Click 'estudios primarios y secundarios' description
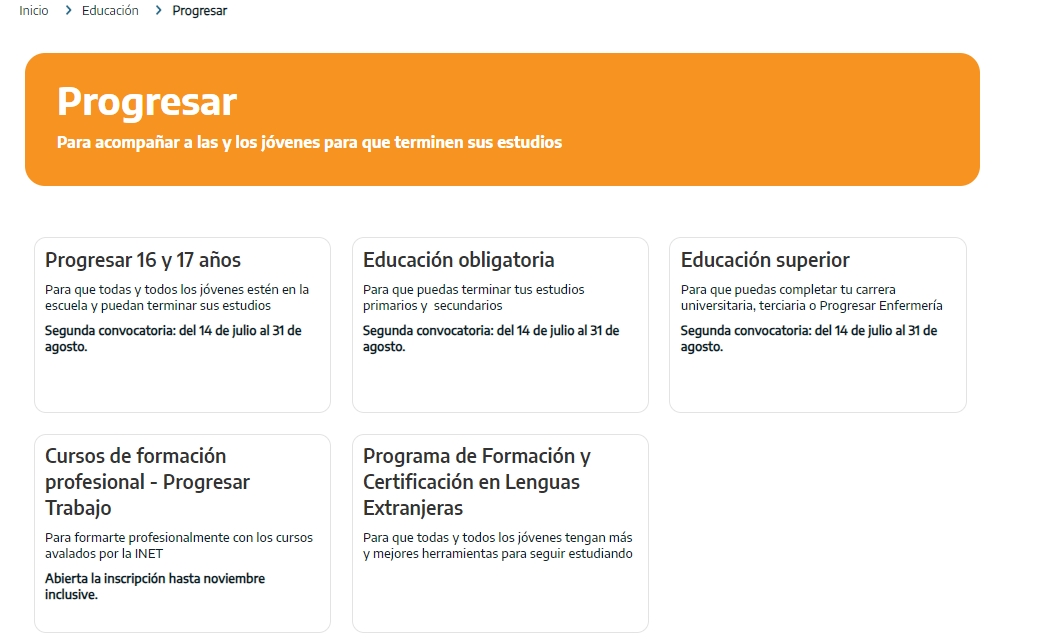1049x642 pixels. coord(473,298)
